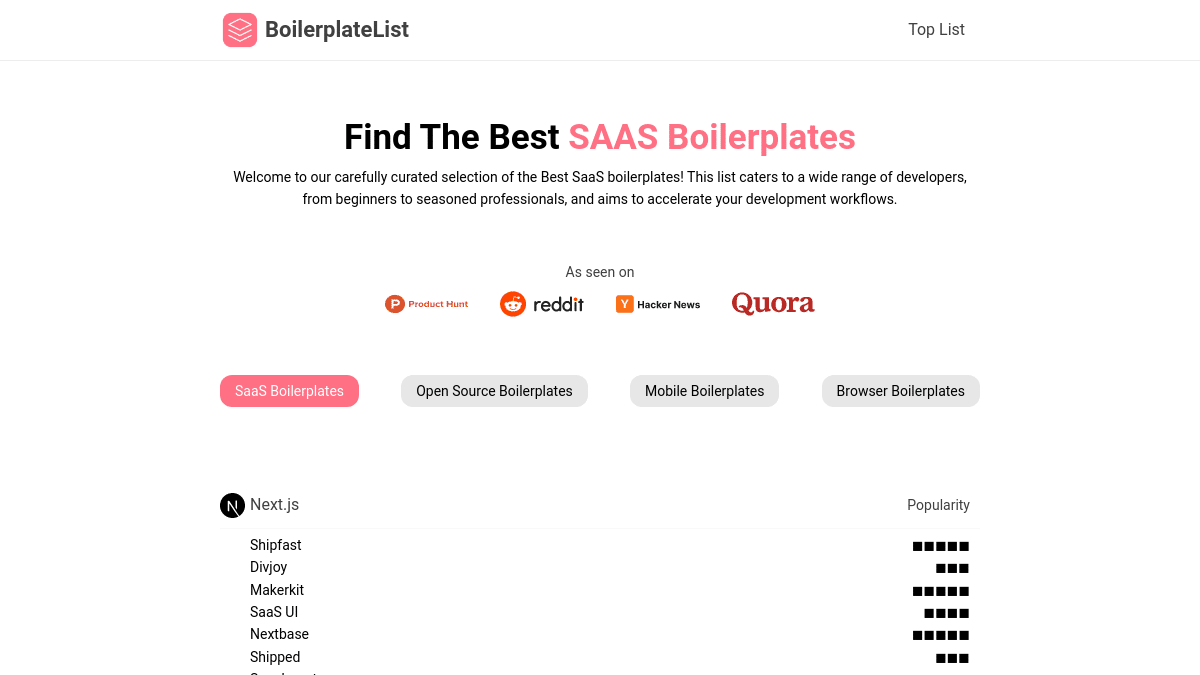Viewport: 1200px width, 675px height.
Task: Select the SaaS Boilerplates filter
Action: tap(289, 391)
